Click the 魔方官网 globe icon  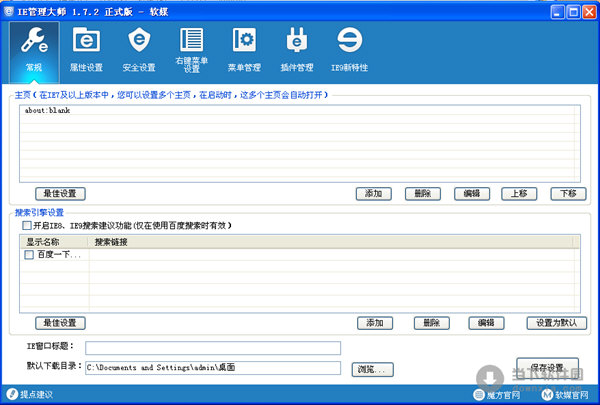[x=479, y=394]
